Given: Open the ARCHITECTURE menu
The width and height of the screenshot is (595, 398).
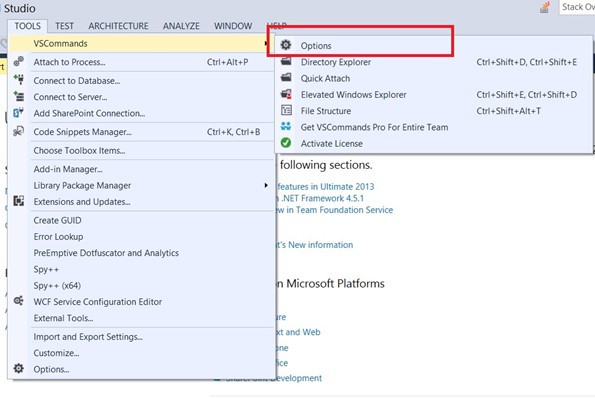Looking at the screenshot, I should click(x=118, y=26).
